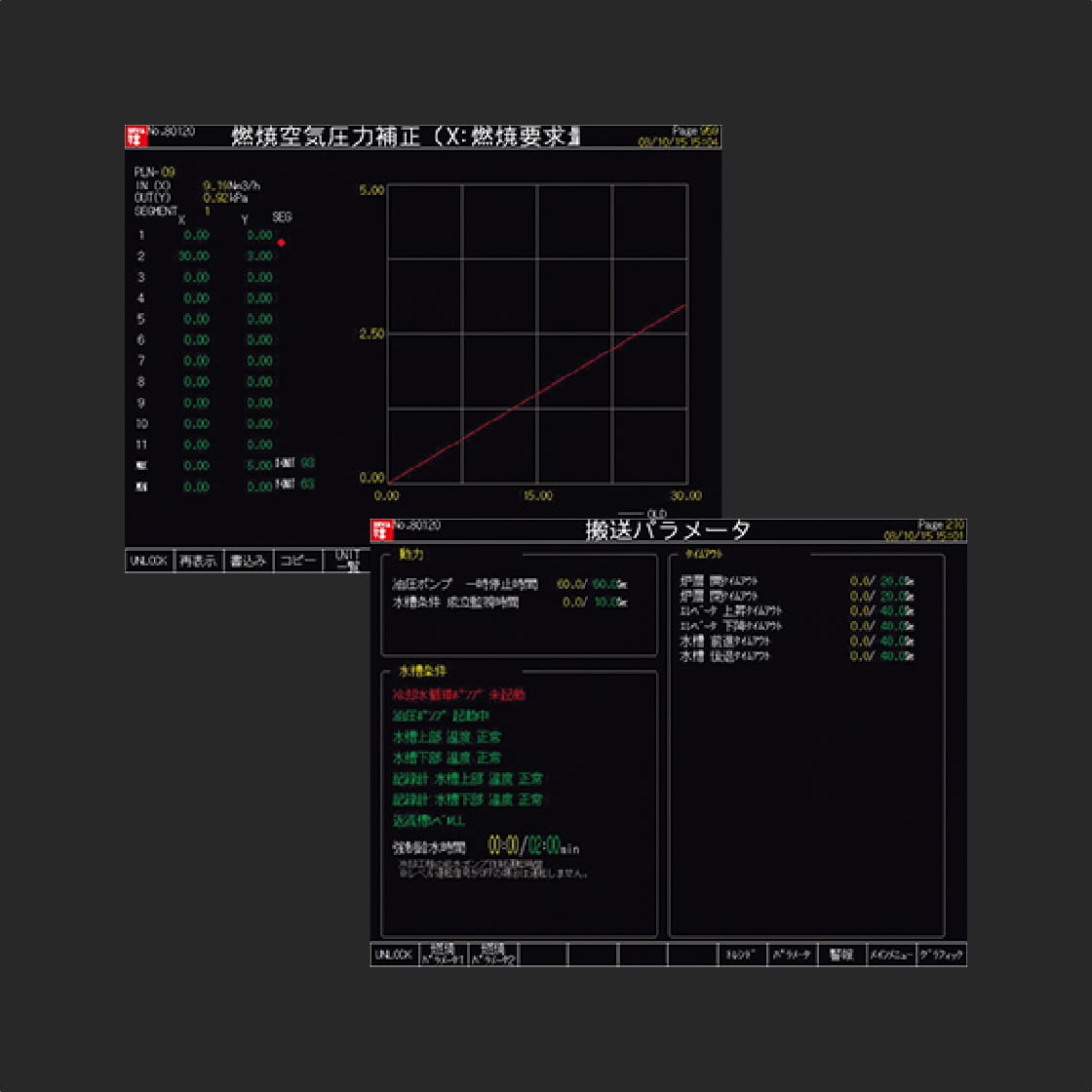Open the 警報 screen button
Image resolution: width=1092 pixels, height=1092 pixels.
(x=841, y=955)
